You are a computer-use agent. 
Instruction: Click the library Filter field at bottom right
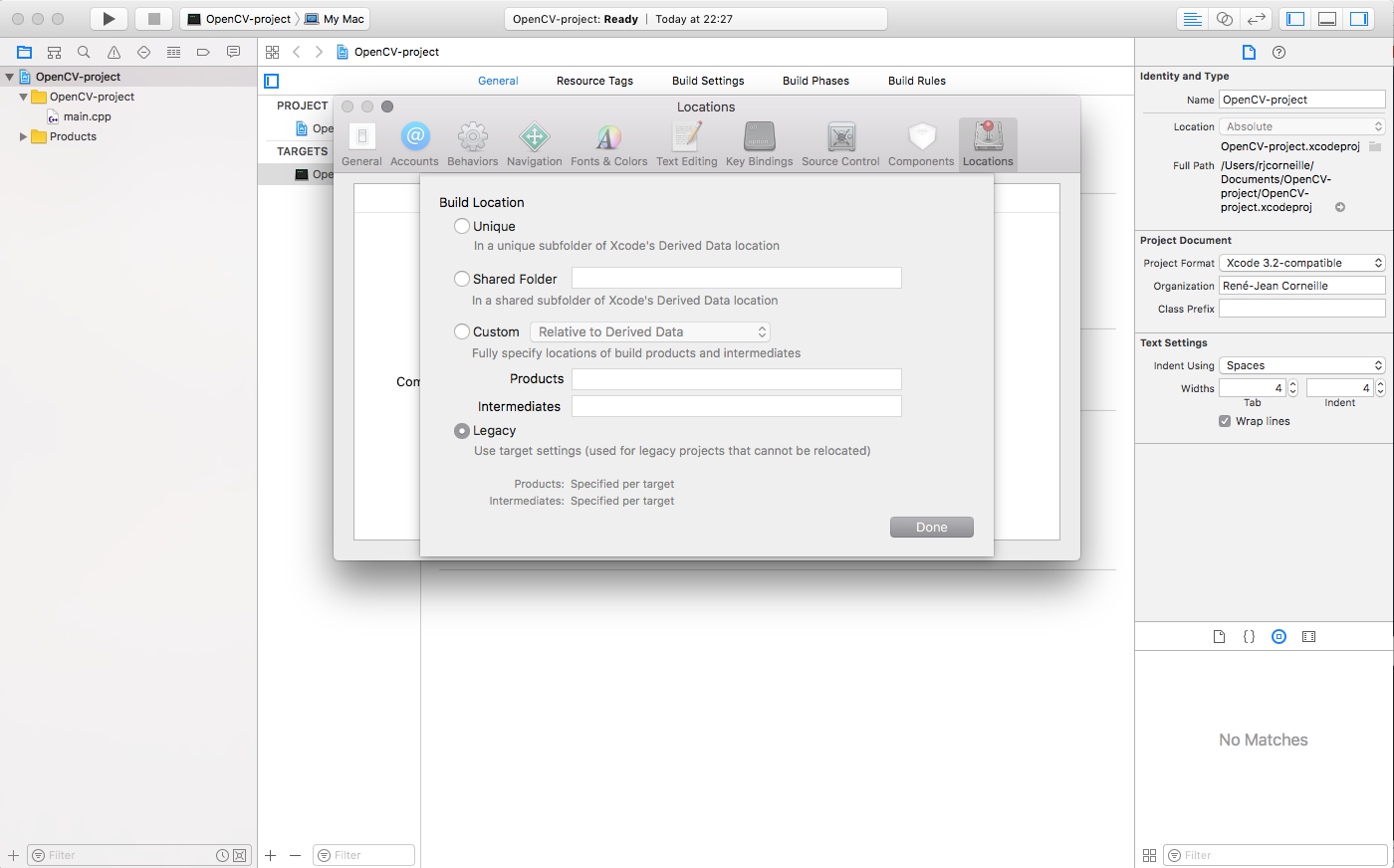click(x=1276, y=855)
